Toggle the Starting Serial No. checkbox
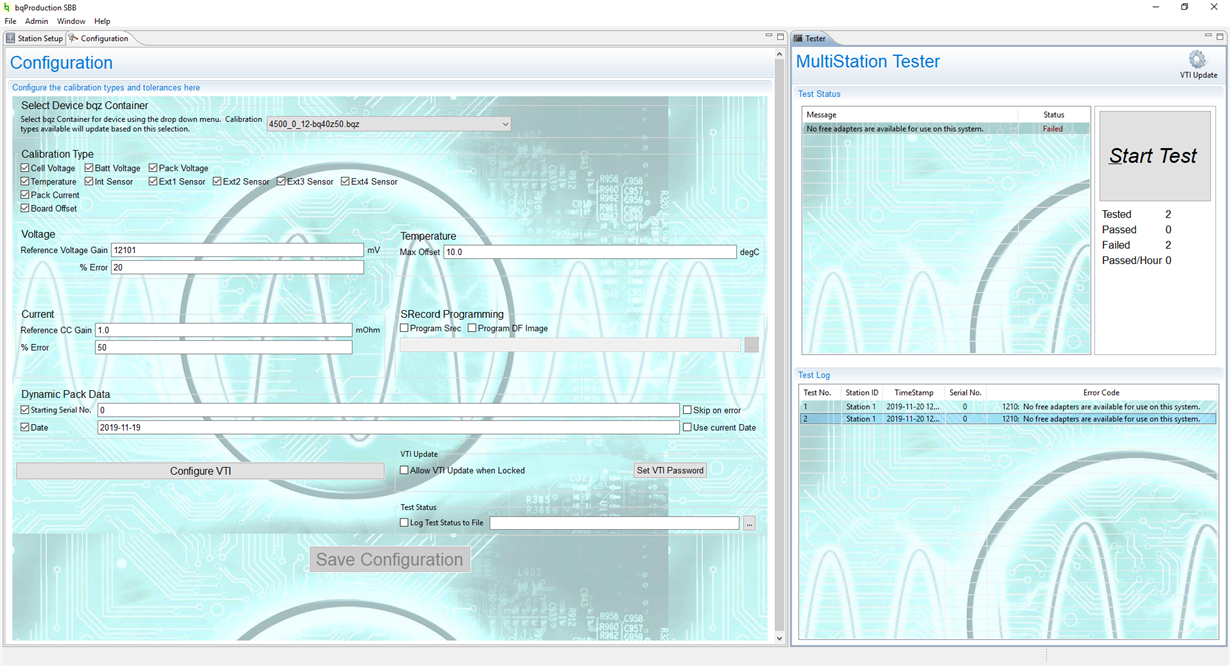This screenshot has width=1230, height=666. 25,410
